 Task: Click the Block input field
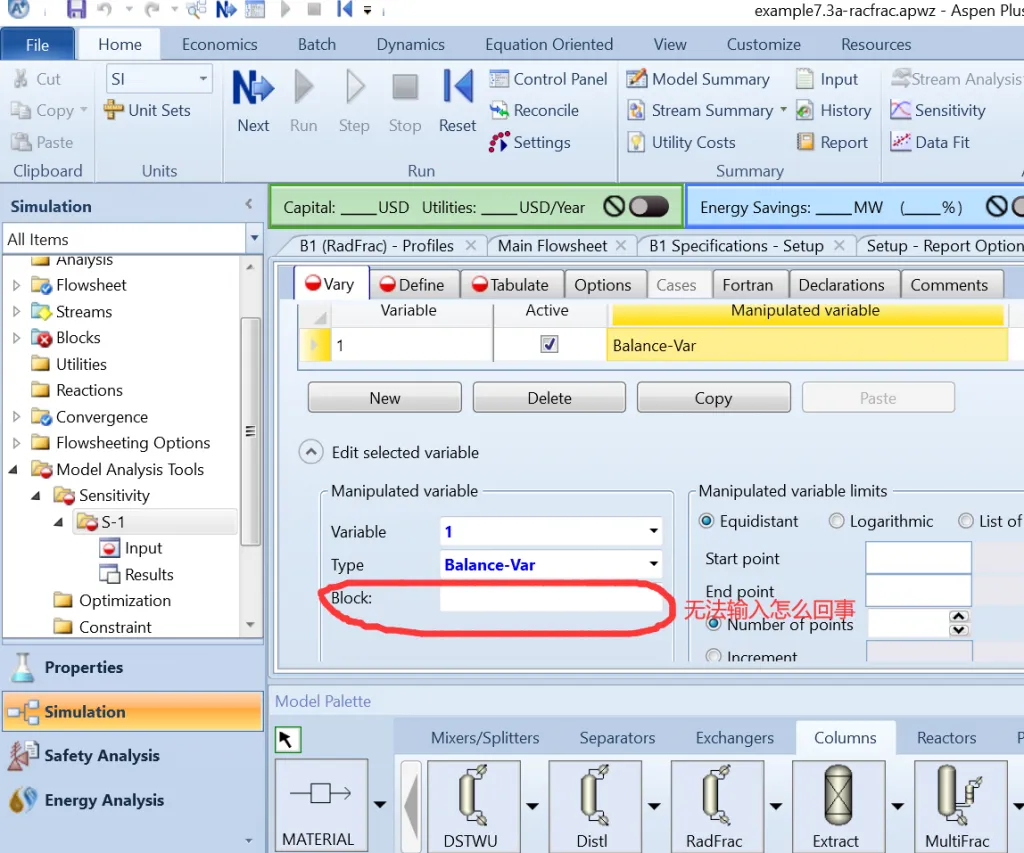[x=551, y=598]
